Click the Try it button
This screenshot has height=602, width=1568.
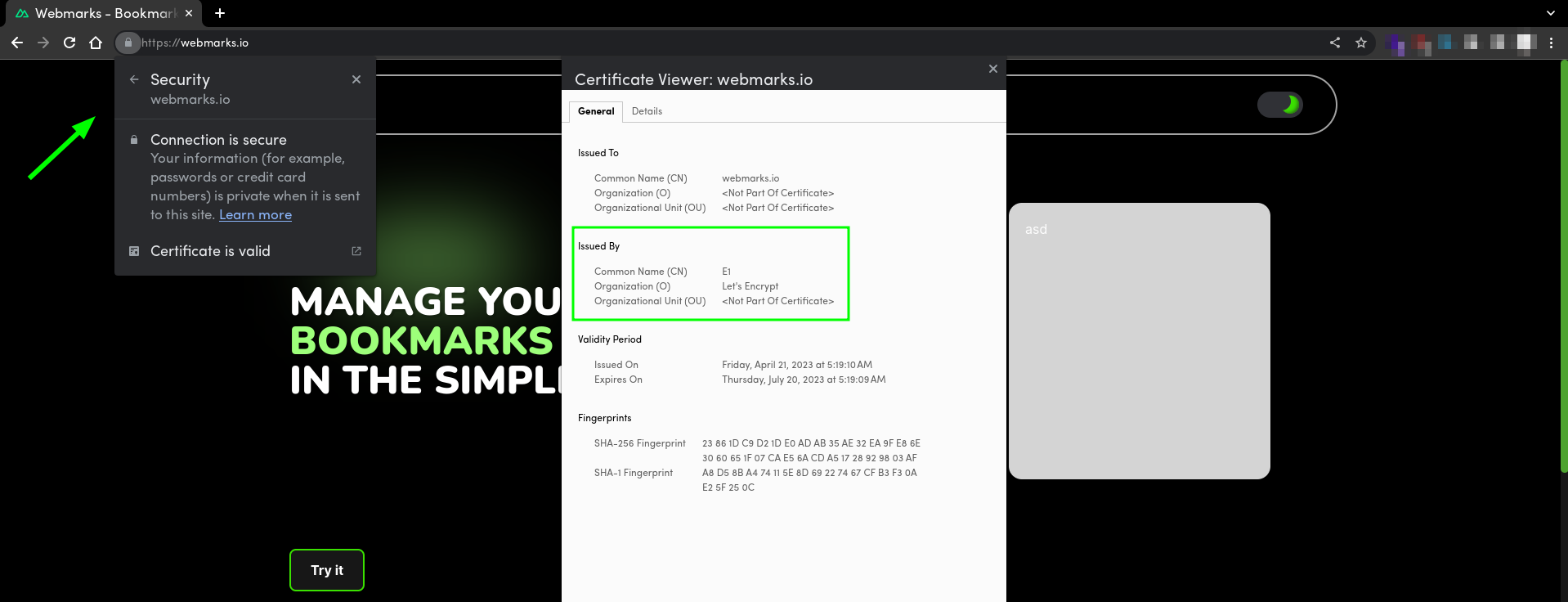tap(327, 570)
